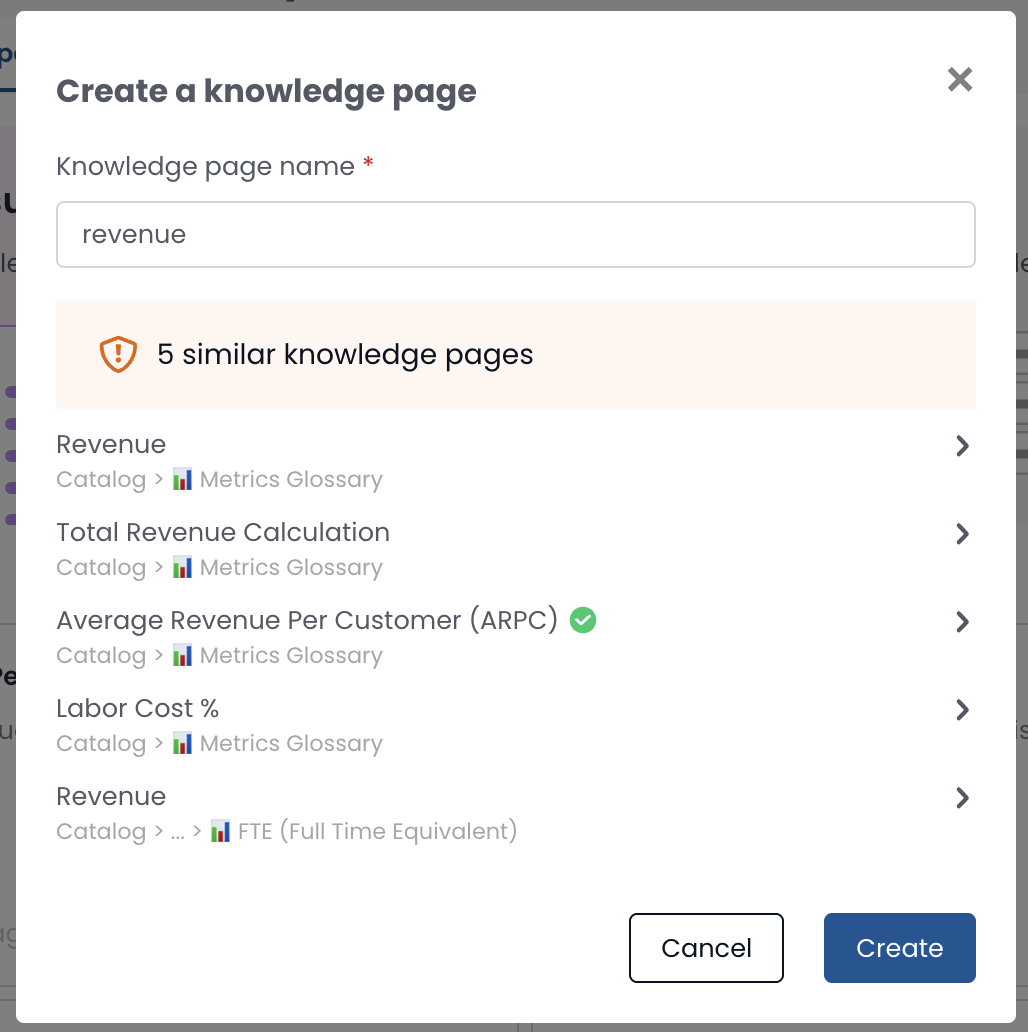Focus the Knowledge page name input field
The height and width of the screenshot is (1032, 1028).
(515, 235)
